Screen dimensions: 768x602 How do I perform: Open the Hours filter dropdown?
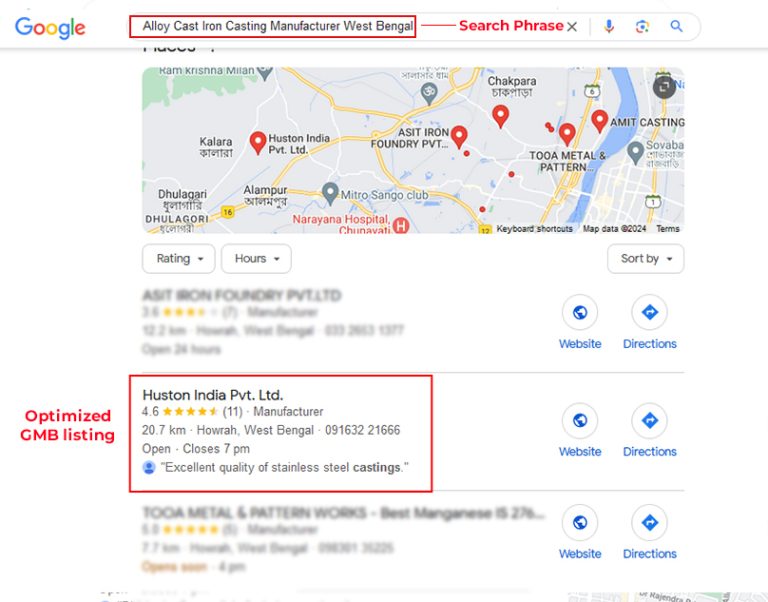pos(256,259)
